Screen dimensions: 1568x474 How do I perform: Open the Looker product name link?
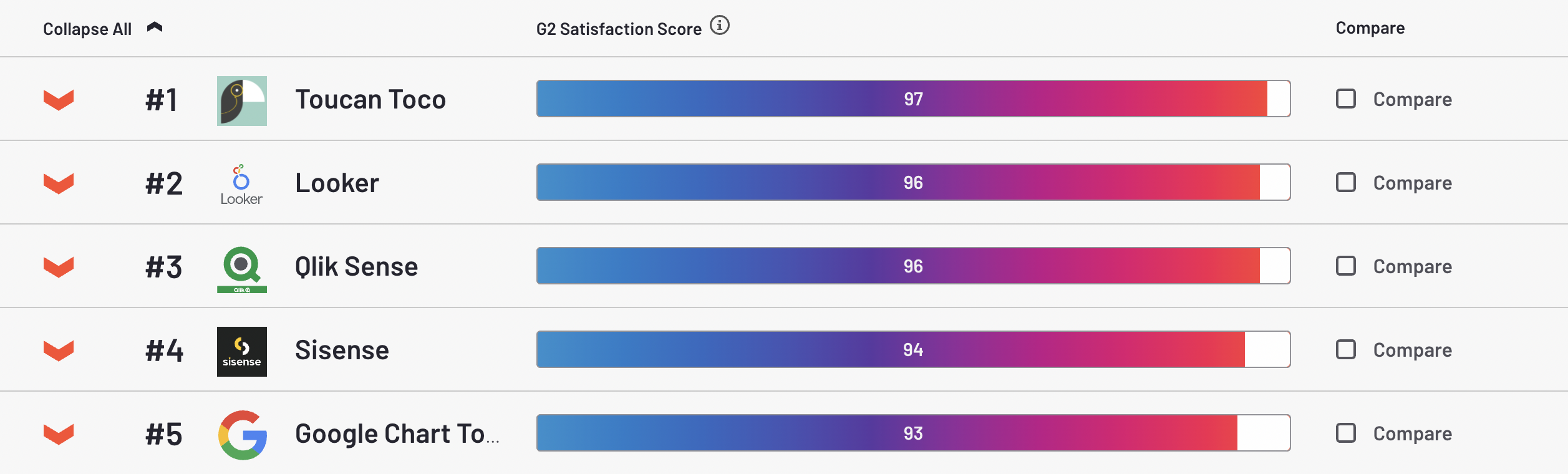click(x=337, y=183)
